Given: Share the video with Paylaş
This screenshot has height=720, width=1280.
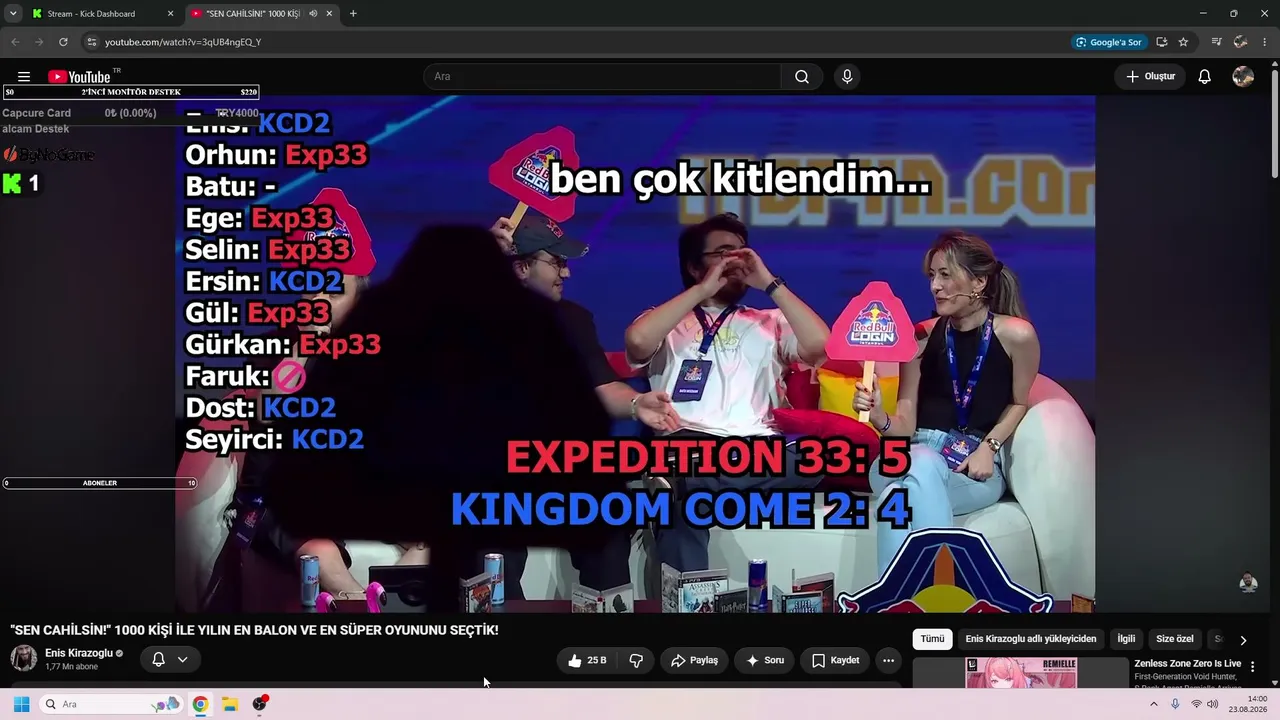Looking at the screenshot, I should click(x=695, y=660).
